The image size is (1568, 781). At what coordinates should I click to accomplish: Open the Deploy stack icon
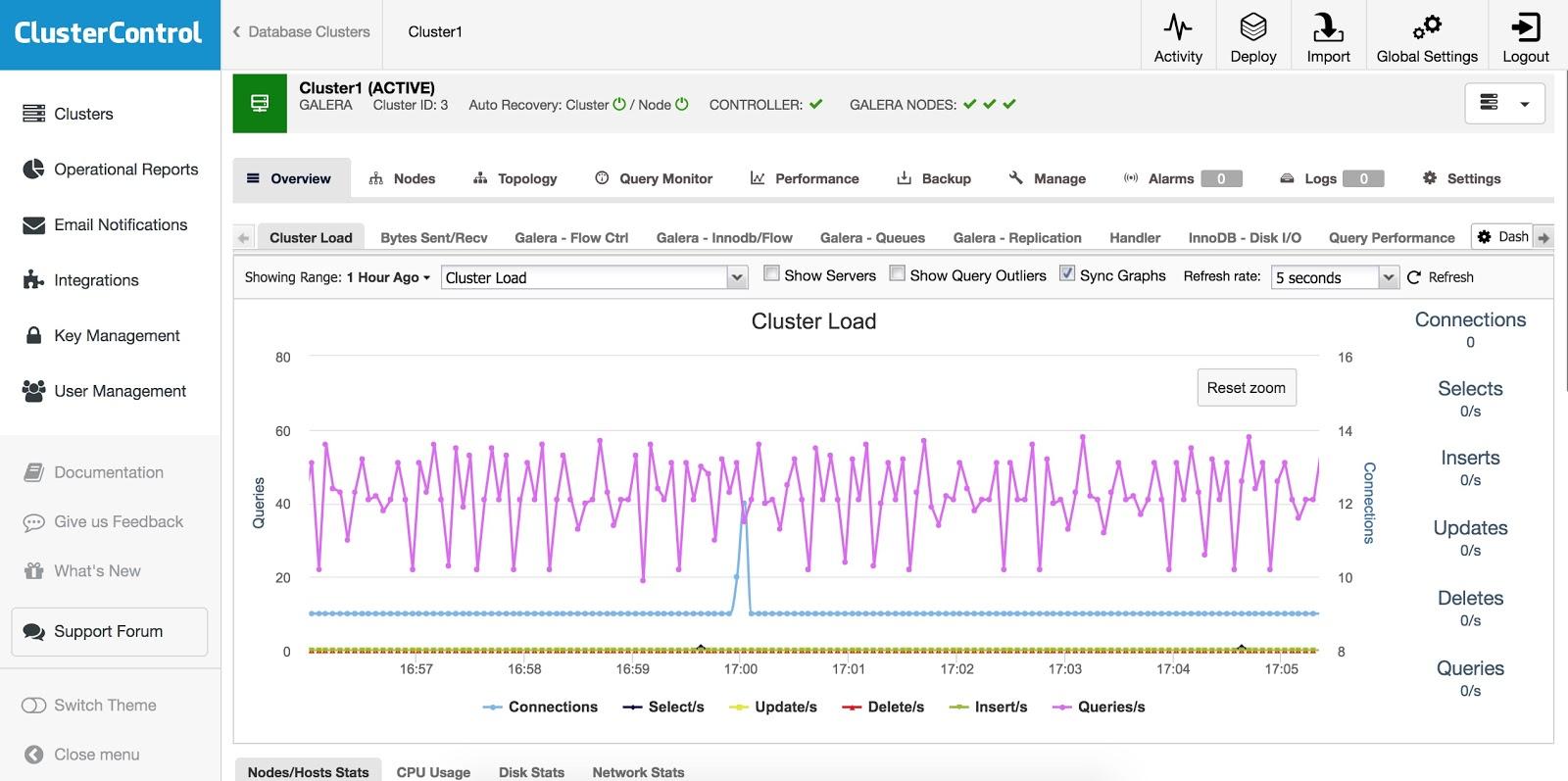1253,26
